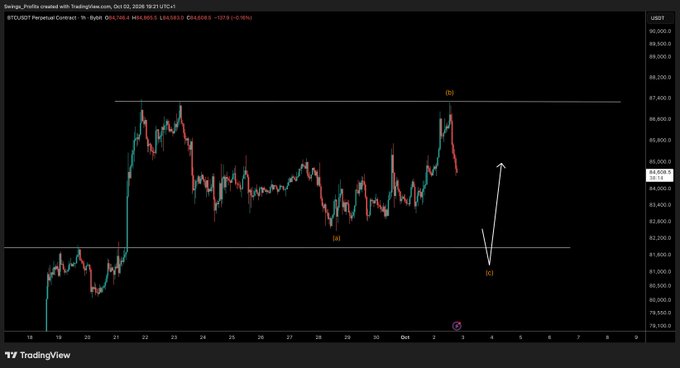Click the 83,400.0 price scale label
Image resolution: width=680 pixels, height=368 pixels.
pyautogui.click(x=660, y=205)
